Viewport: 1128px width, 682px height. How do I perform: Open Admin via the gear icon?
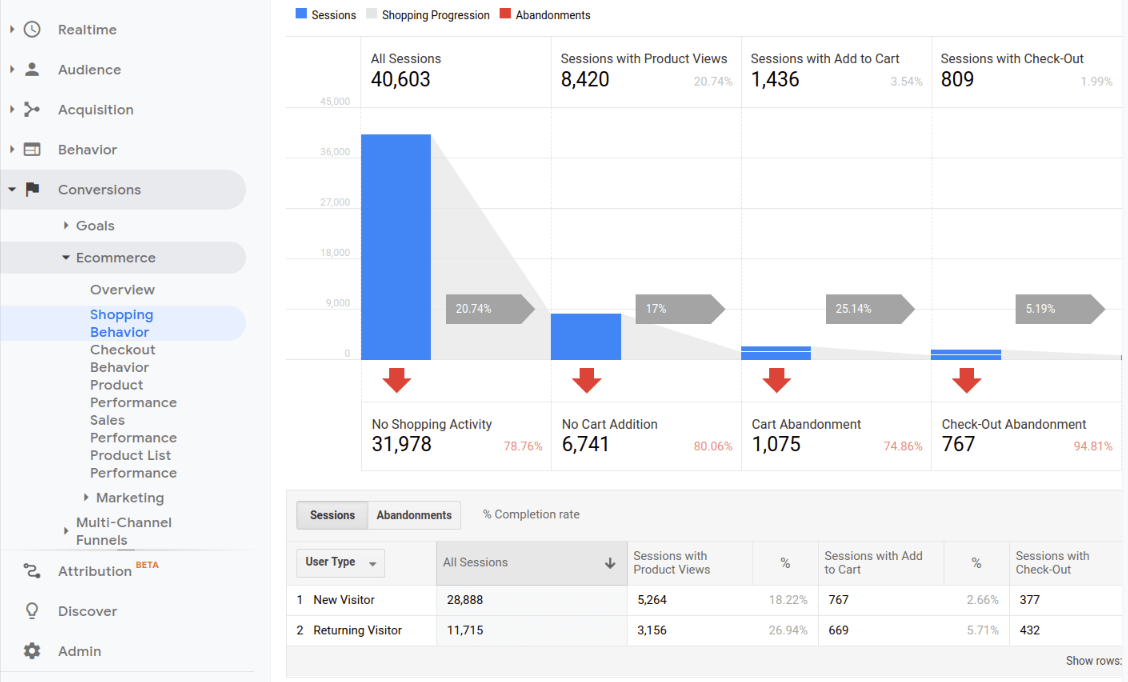(32, 651)
